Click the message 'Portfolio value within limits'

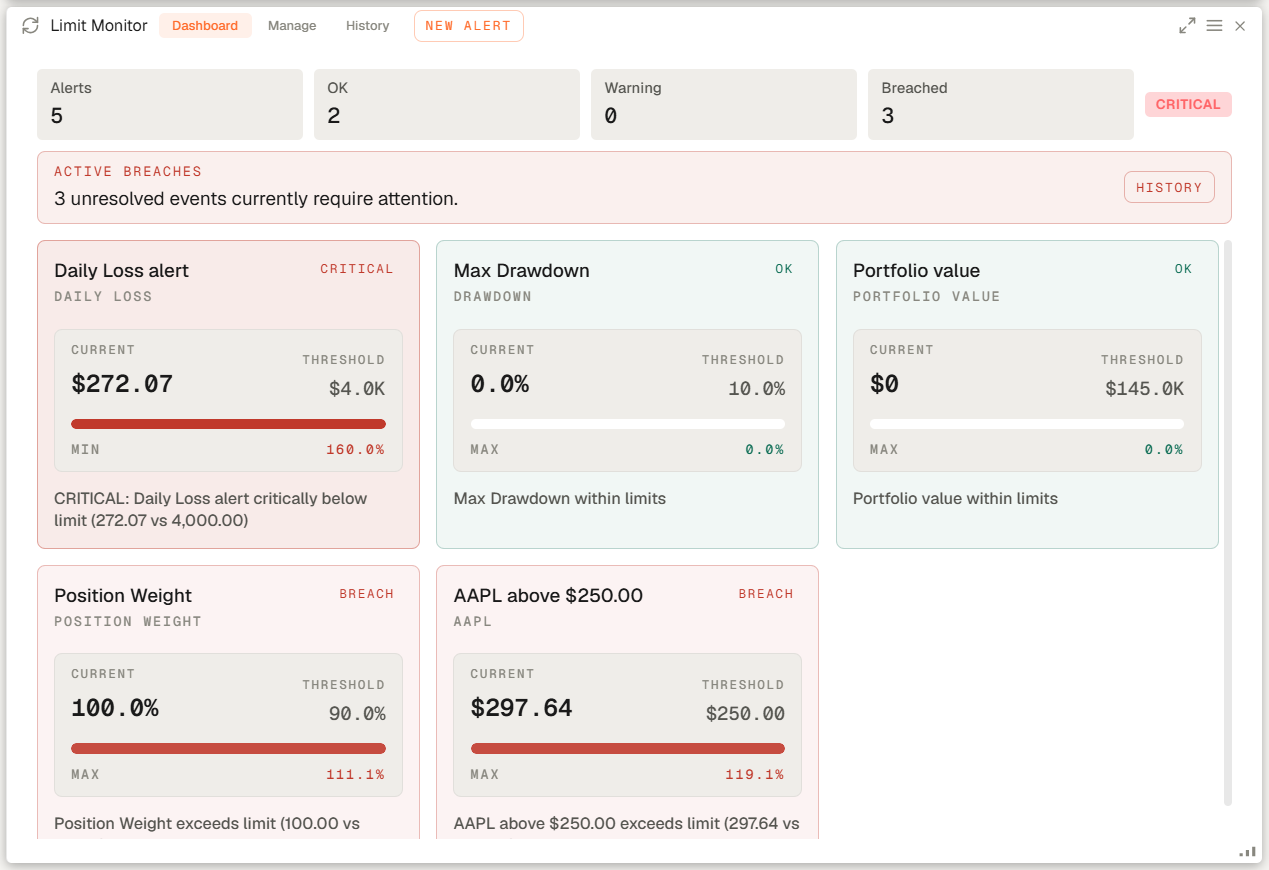pos(955,498)
